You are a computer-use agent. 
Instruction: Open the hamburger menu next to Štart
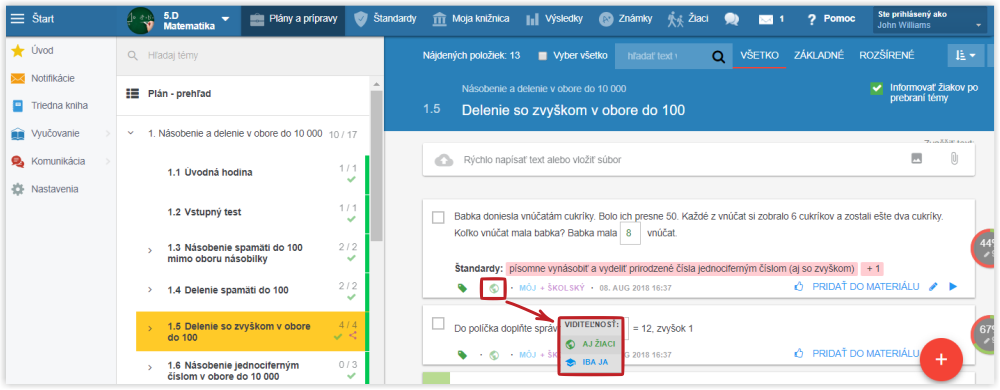coord(18,18)
